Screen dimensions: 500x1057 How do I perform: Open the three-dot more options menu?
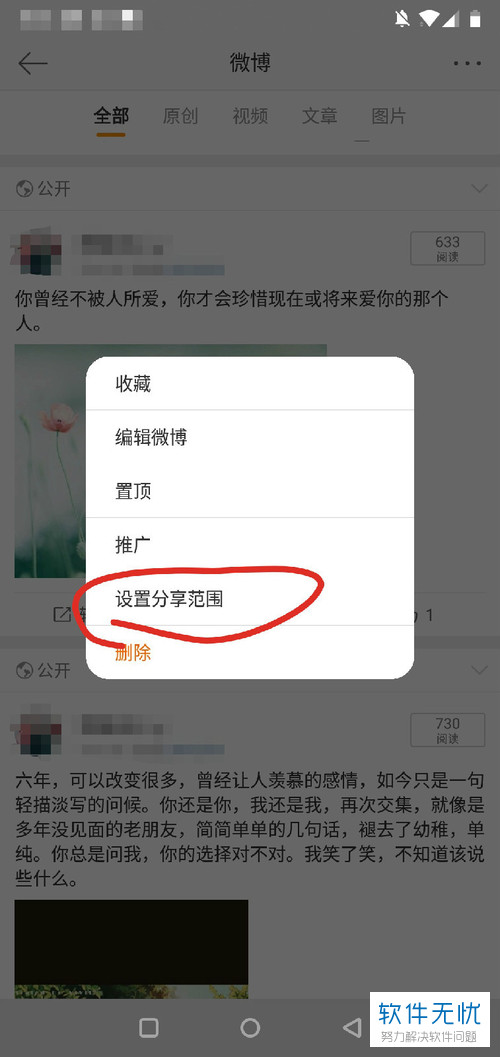tap(467, 63)
